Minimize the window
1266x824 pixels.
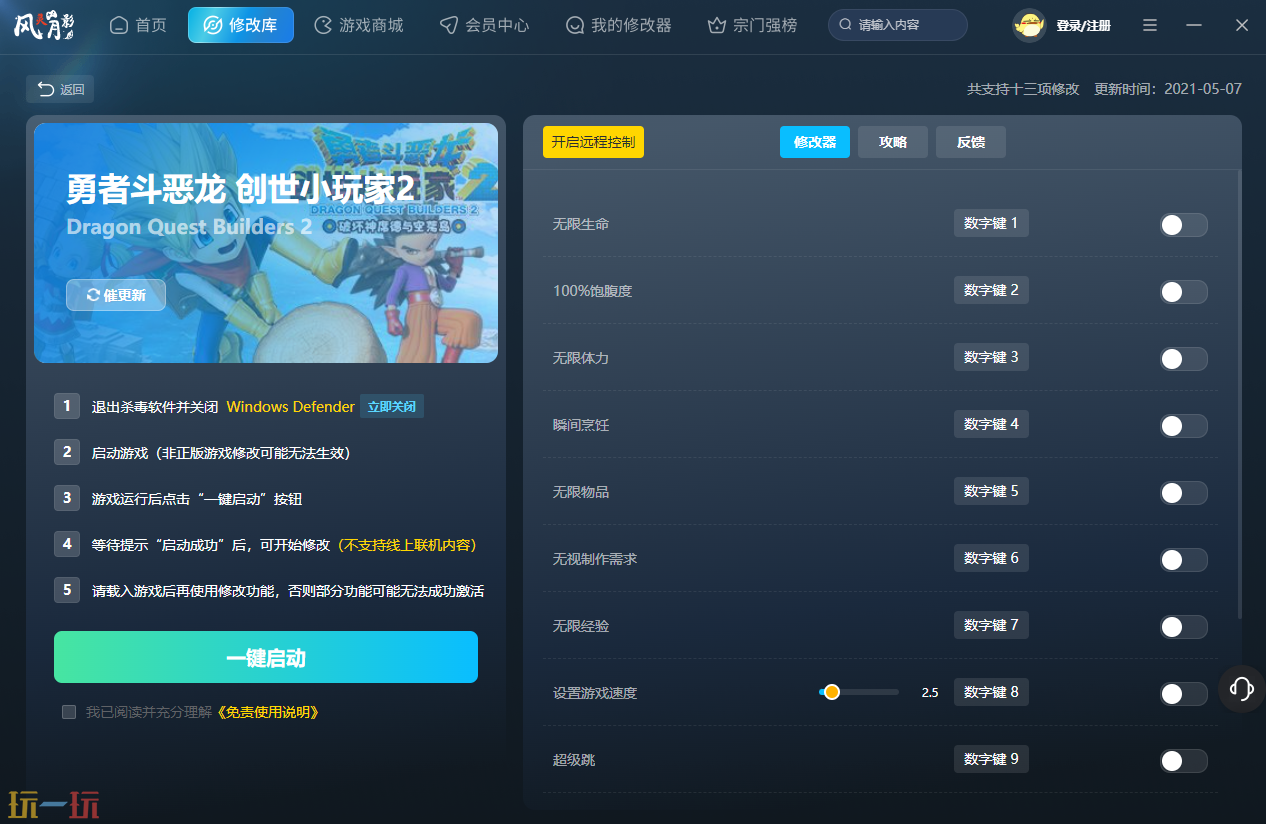1194,25
